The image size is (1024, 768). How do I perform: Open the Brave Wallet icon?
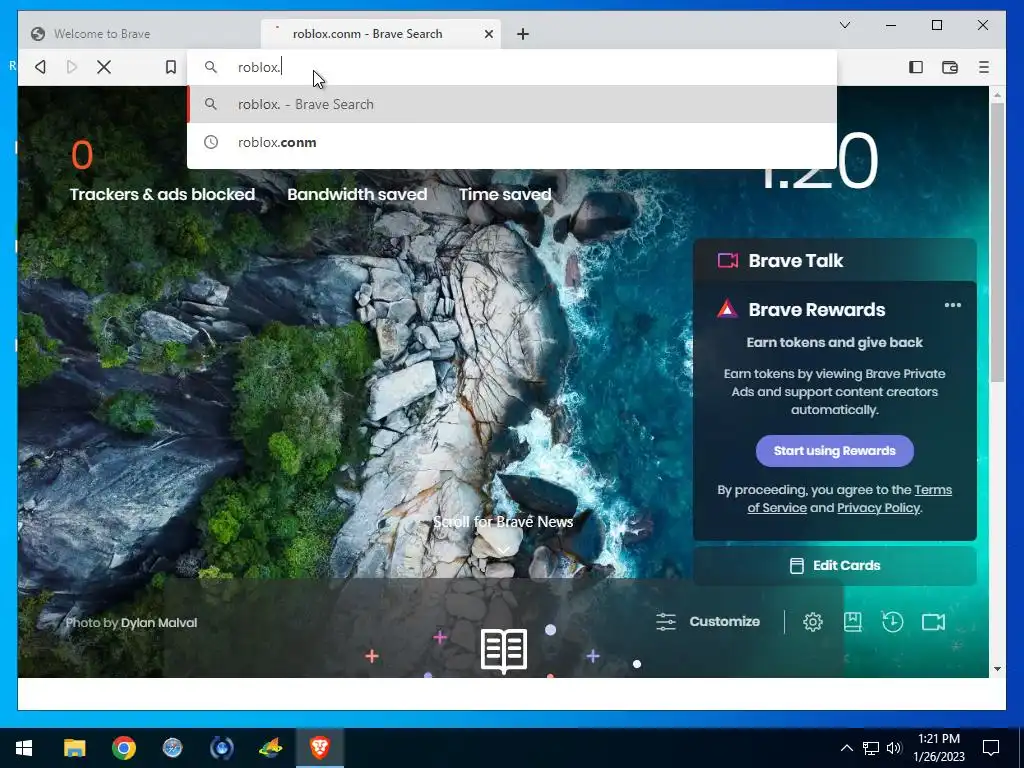tap(950, 67)
